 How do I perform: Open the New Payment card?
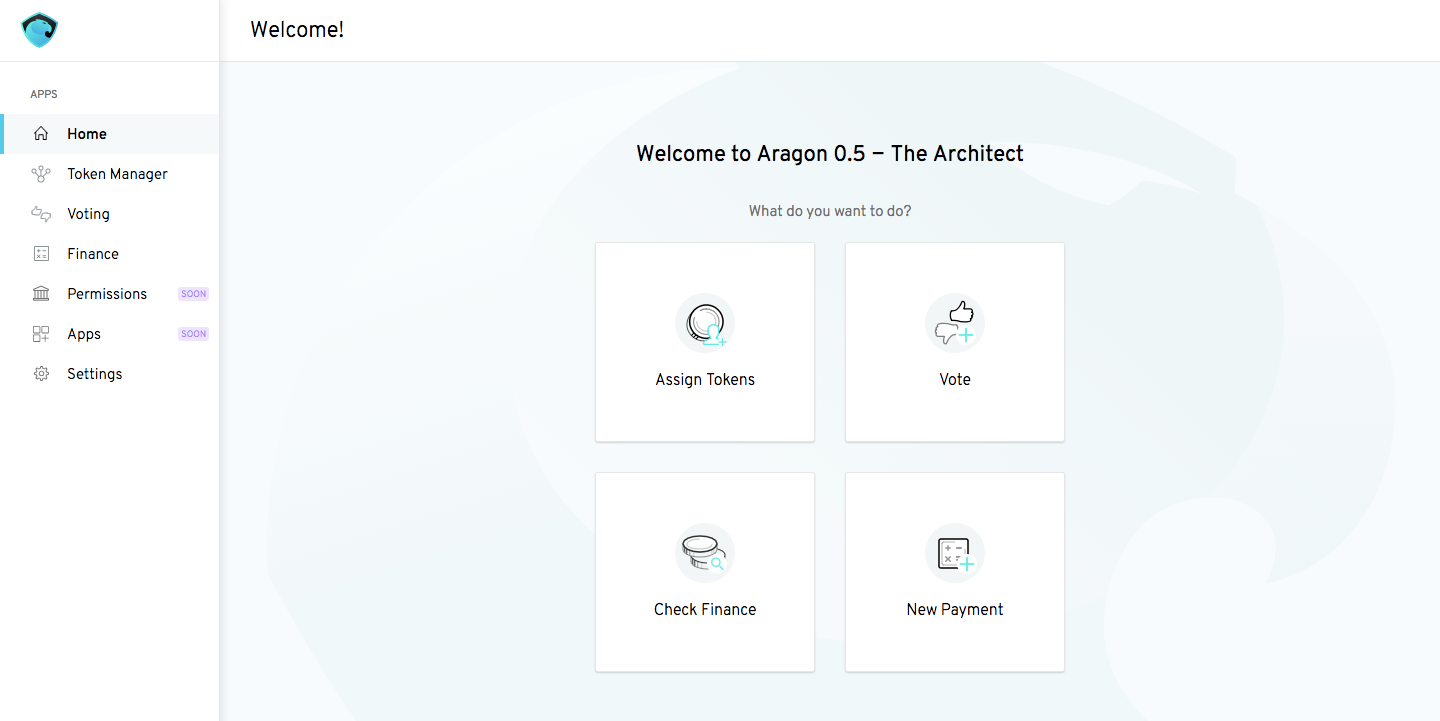[x=955, y=572]
